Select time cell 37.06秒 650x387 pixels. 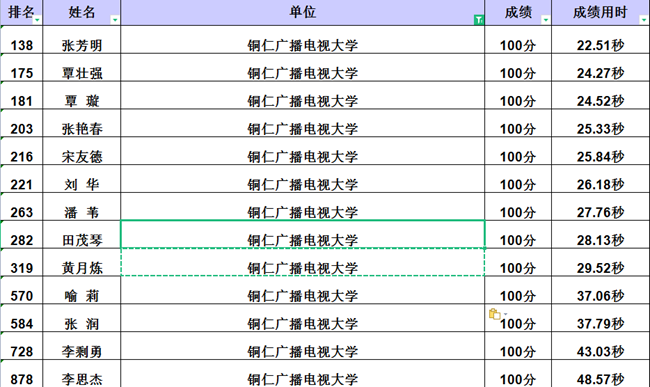point(600,290)
